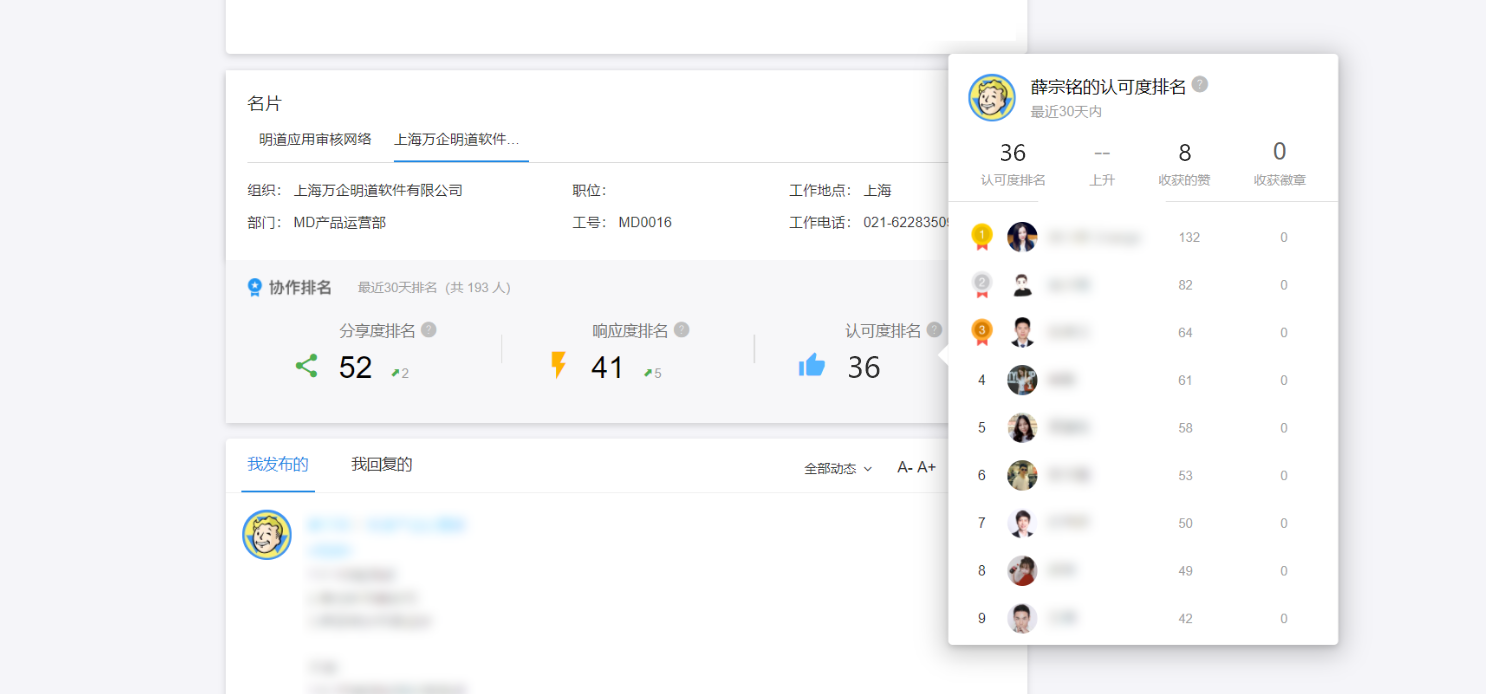Click help icon next to 分享度排名

tap(429, 330)
